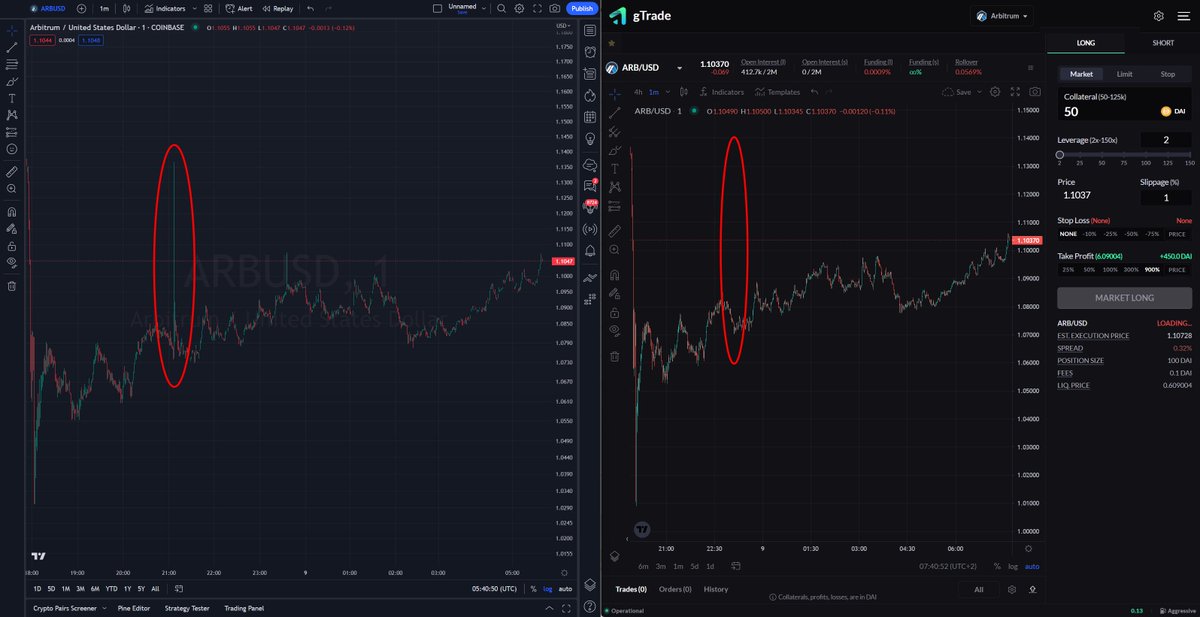This screenshot has height=617, width=1200.
Task: Select Trend Line tool in TradingView left toolbar
Action: [12, 47]
